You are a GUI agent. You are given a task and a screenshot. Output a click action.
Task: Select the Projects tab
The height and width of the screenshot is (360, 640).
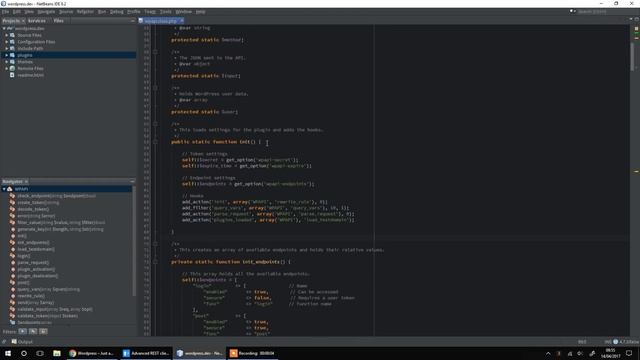11,20
